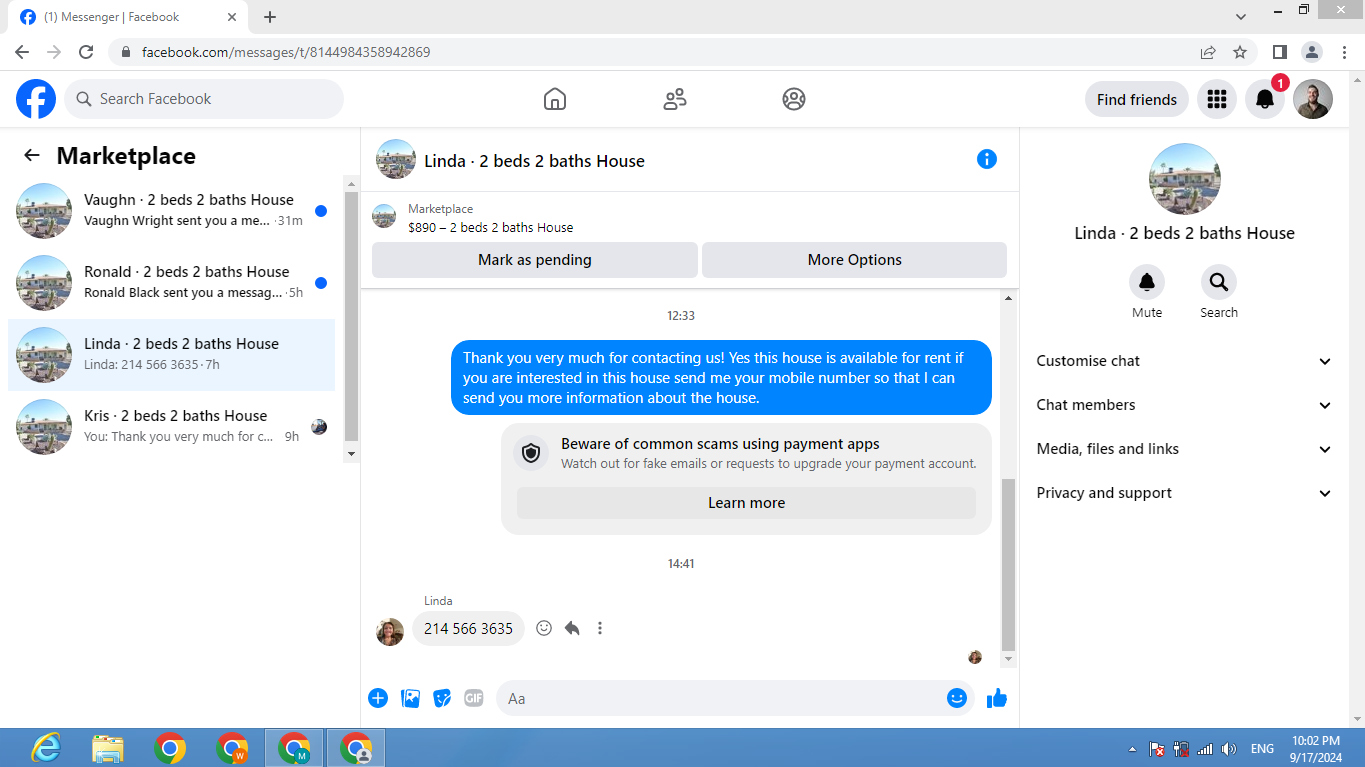Mute the Linda conversation
Screen dimensions: 1365x767
tap(1147, 282)
